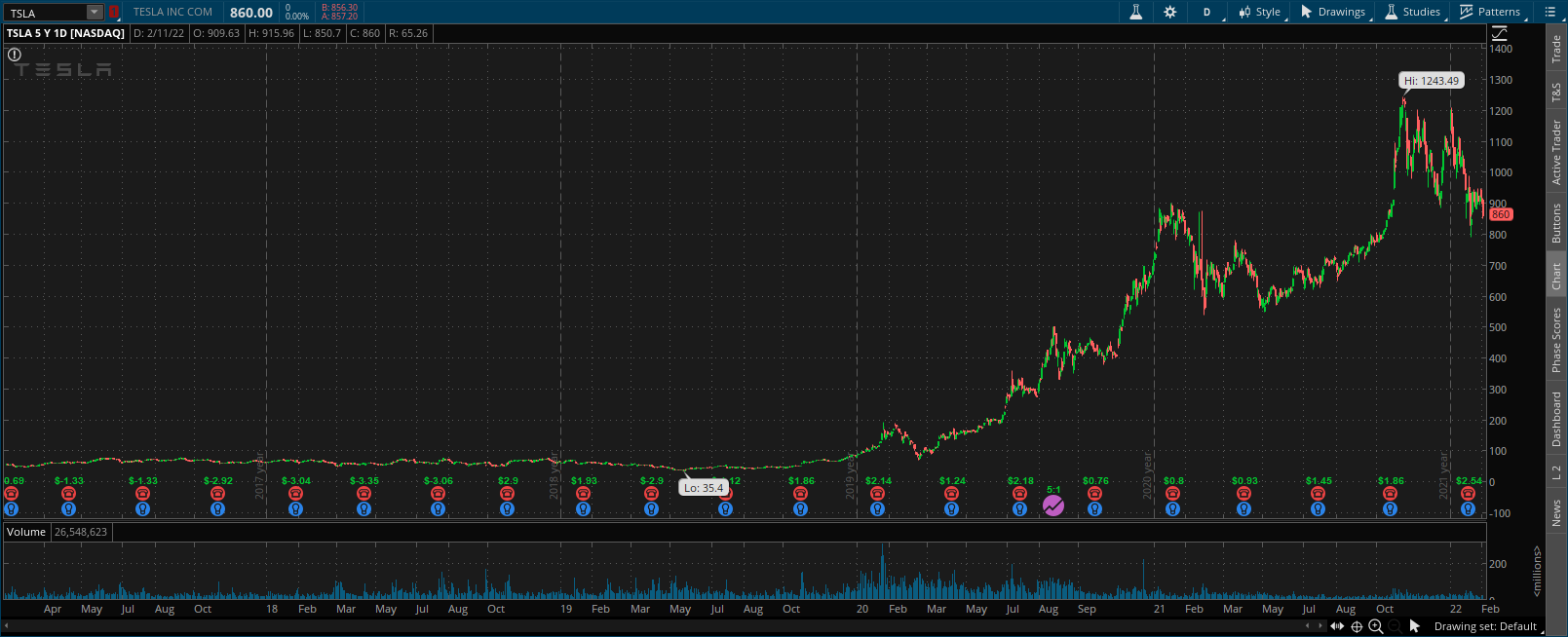Viewport: 1568px width, 637px height.
Task: Click the blue lightbulb icon under $2.14
Action: (x=877, y=508)
